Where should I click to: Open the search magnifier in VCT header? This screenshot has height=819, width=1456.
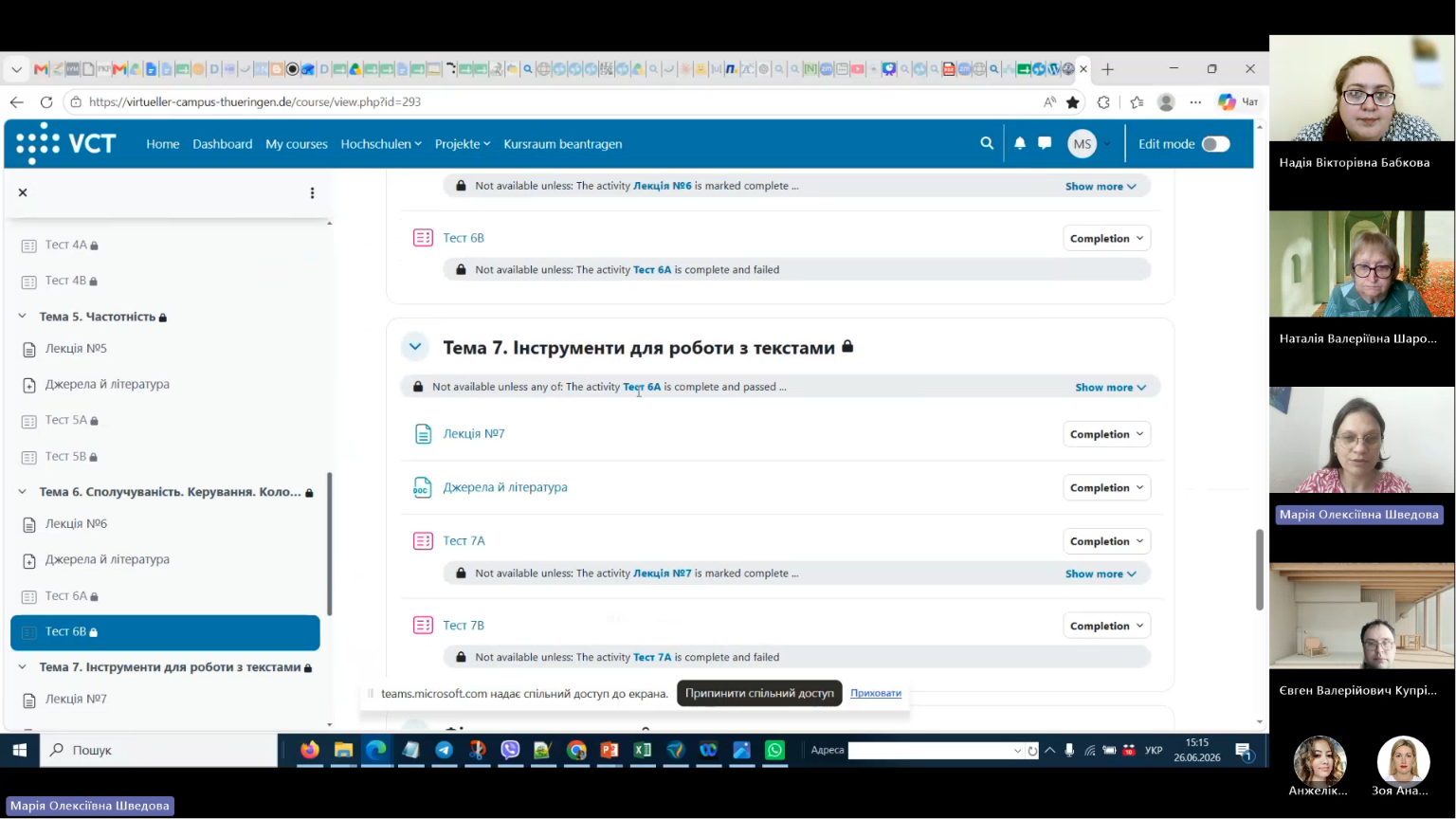pos(987,143)
